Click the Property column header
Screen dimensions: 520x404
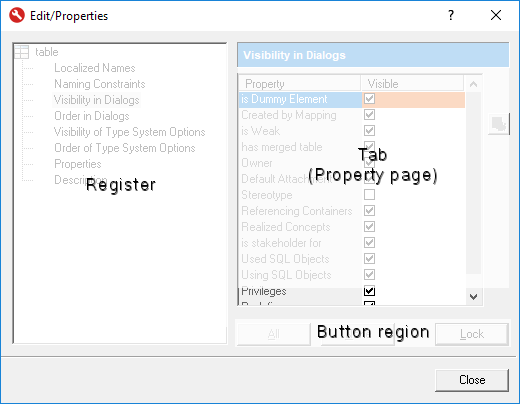click(x=300, y=83)
